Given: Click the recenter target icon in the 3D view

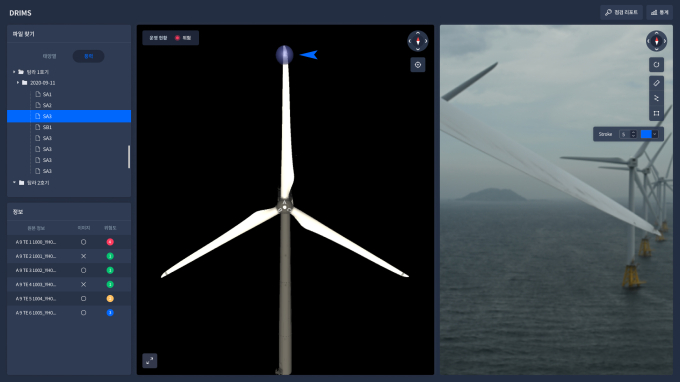Looking at the screenshot, I should tap(418, 65).
